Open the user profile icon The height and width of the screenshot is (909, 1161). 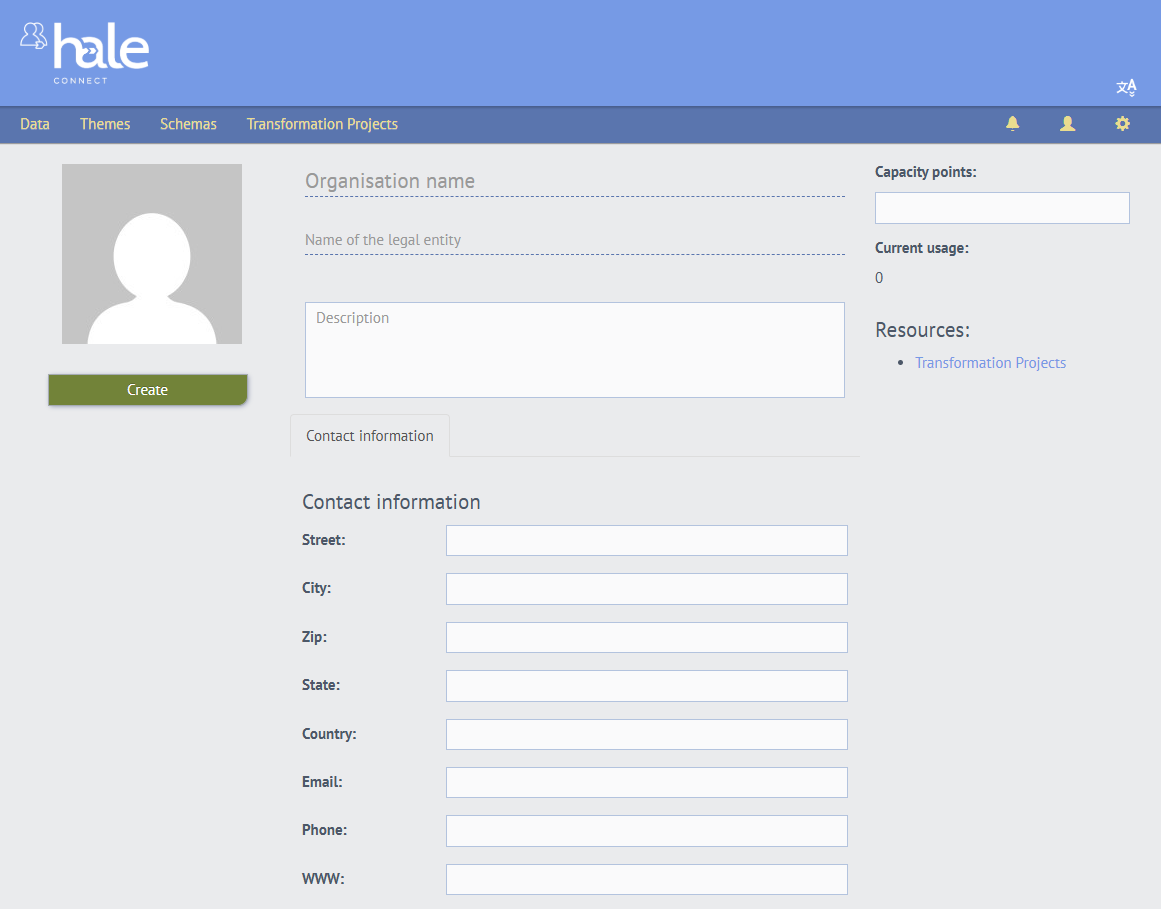click(1067, 124)
